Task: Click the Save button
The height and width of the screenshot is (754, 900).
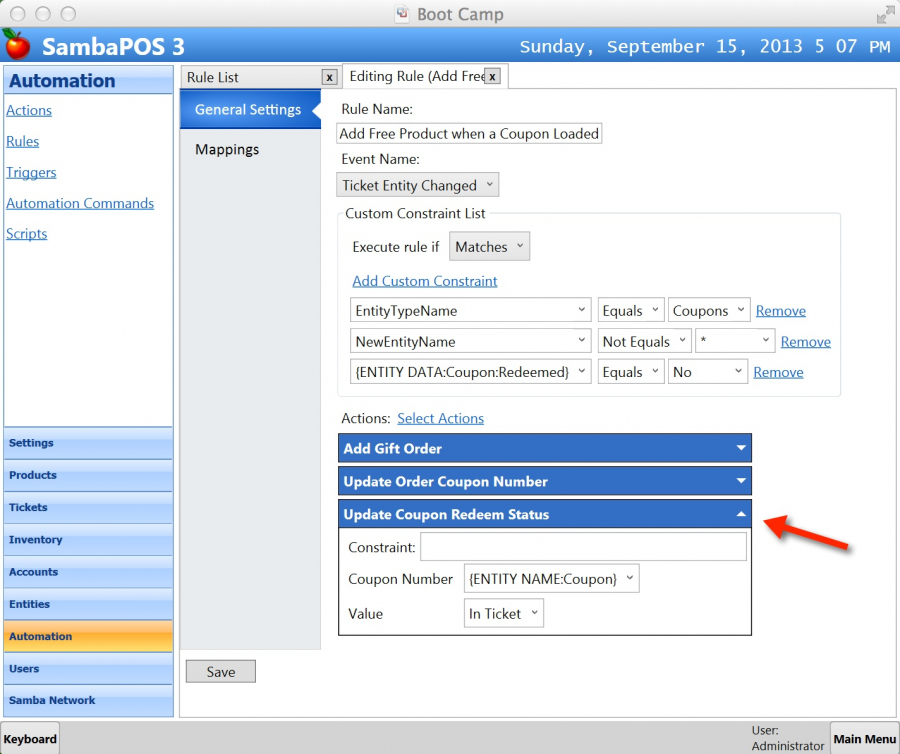Action: coord(221,672)
